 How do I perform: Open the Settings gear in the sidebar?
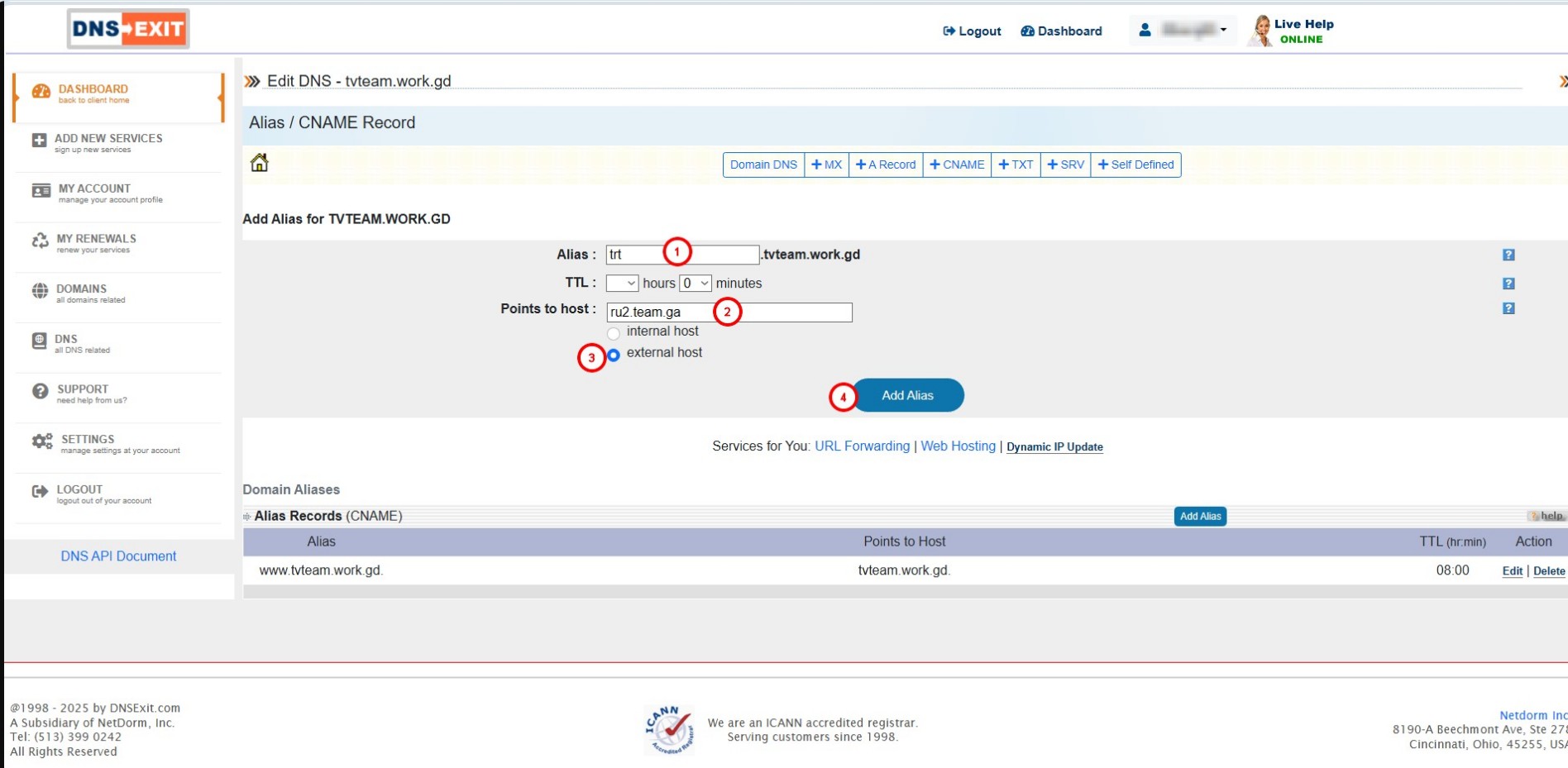click(42, 441)
